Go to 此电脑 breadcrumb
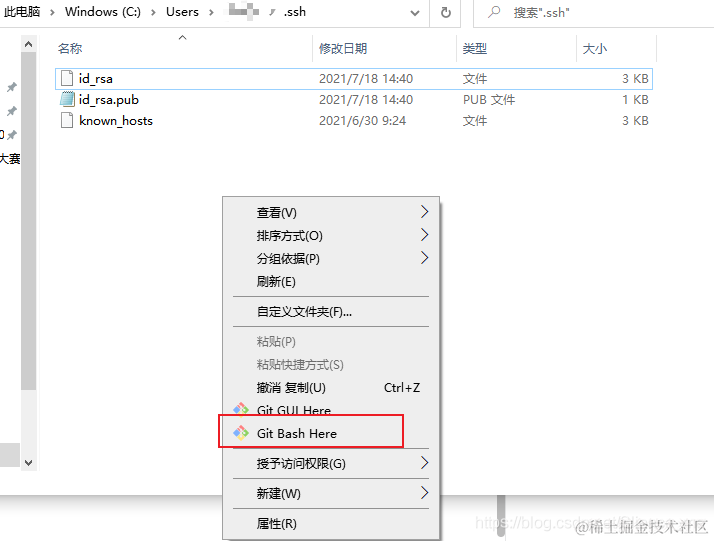This screenshot has height=541, width=714. pos(22,12)
